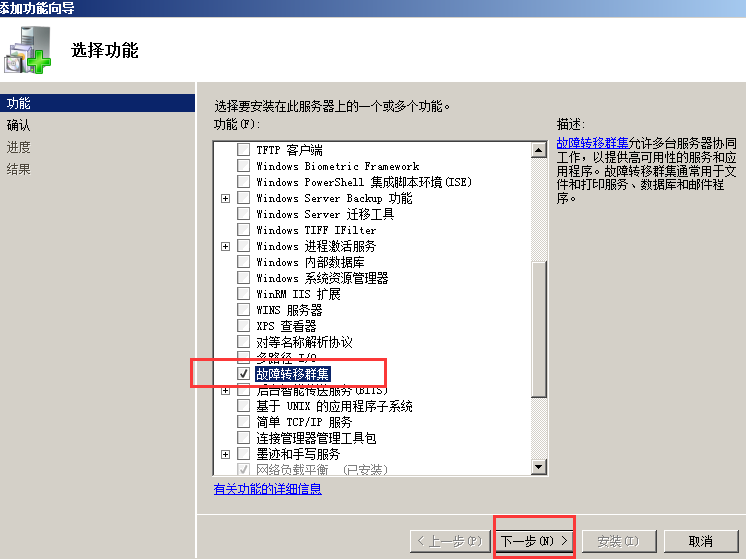Check Windows TIFF IFilter checkbox

[244, 230]
